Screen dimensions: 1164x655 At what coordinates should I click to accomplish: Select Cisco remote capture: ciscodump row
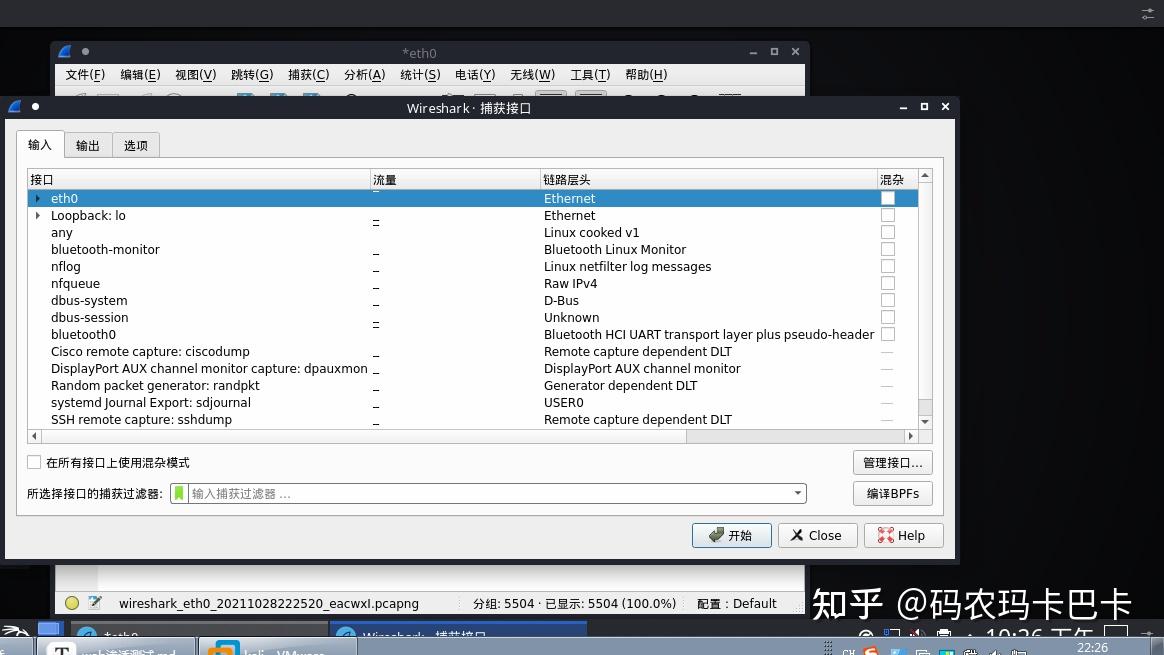(x=472, y=352)
